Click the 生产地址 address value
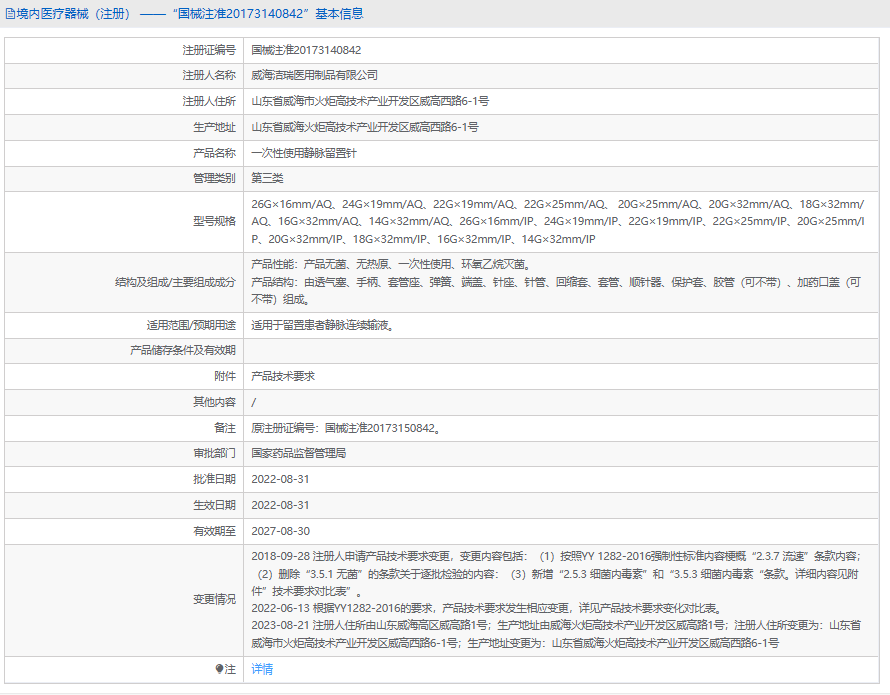 tap(364, 127)
